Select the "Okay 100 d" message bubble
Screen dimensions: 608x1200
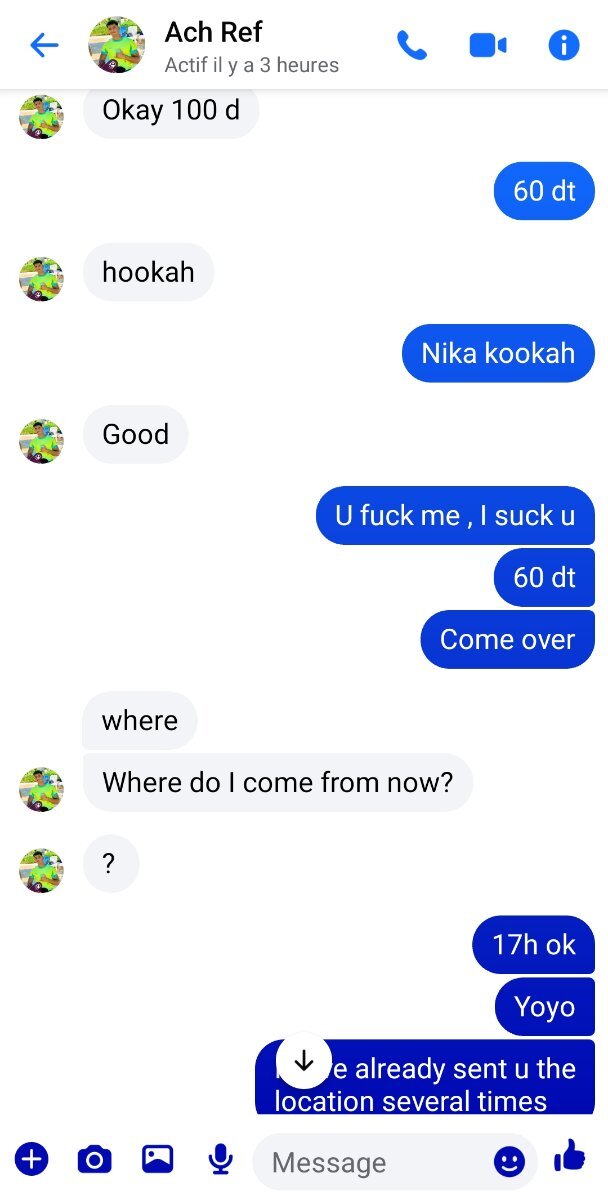[171, 110]
